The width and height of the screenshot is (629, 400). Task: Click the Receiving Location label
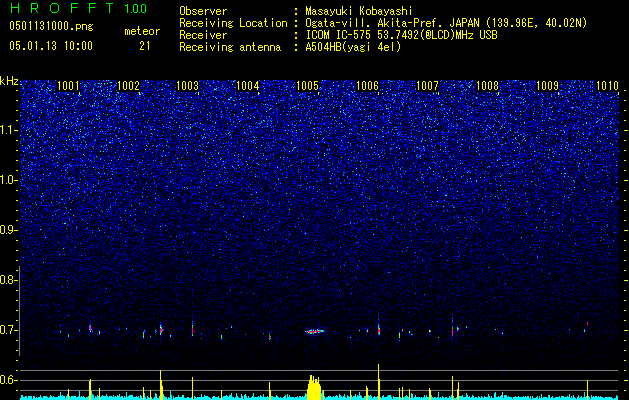[x=233, y=23]
